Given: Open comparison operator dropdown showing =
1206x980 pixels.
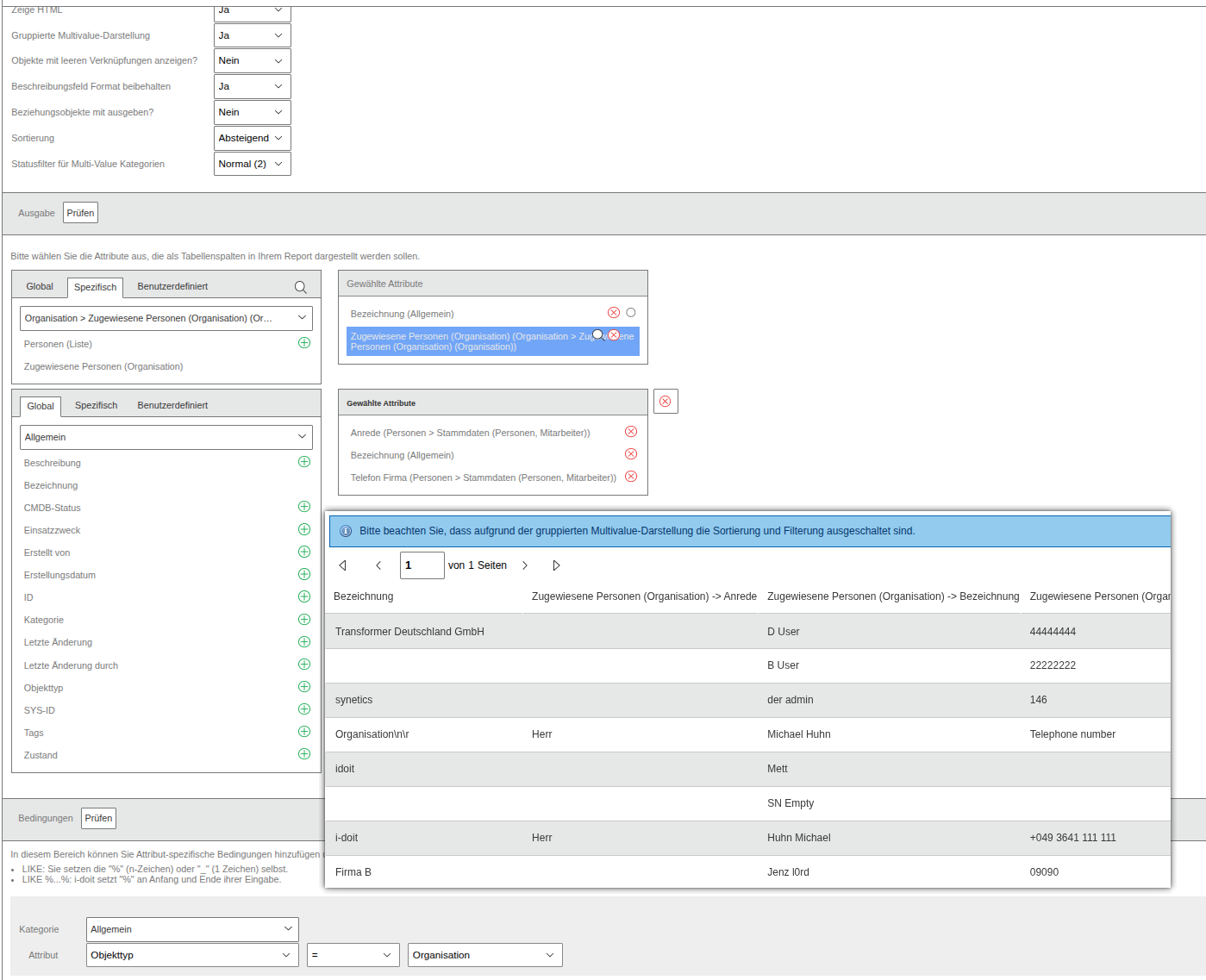Looking at the screenshot, I should [353, 955].
